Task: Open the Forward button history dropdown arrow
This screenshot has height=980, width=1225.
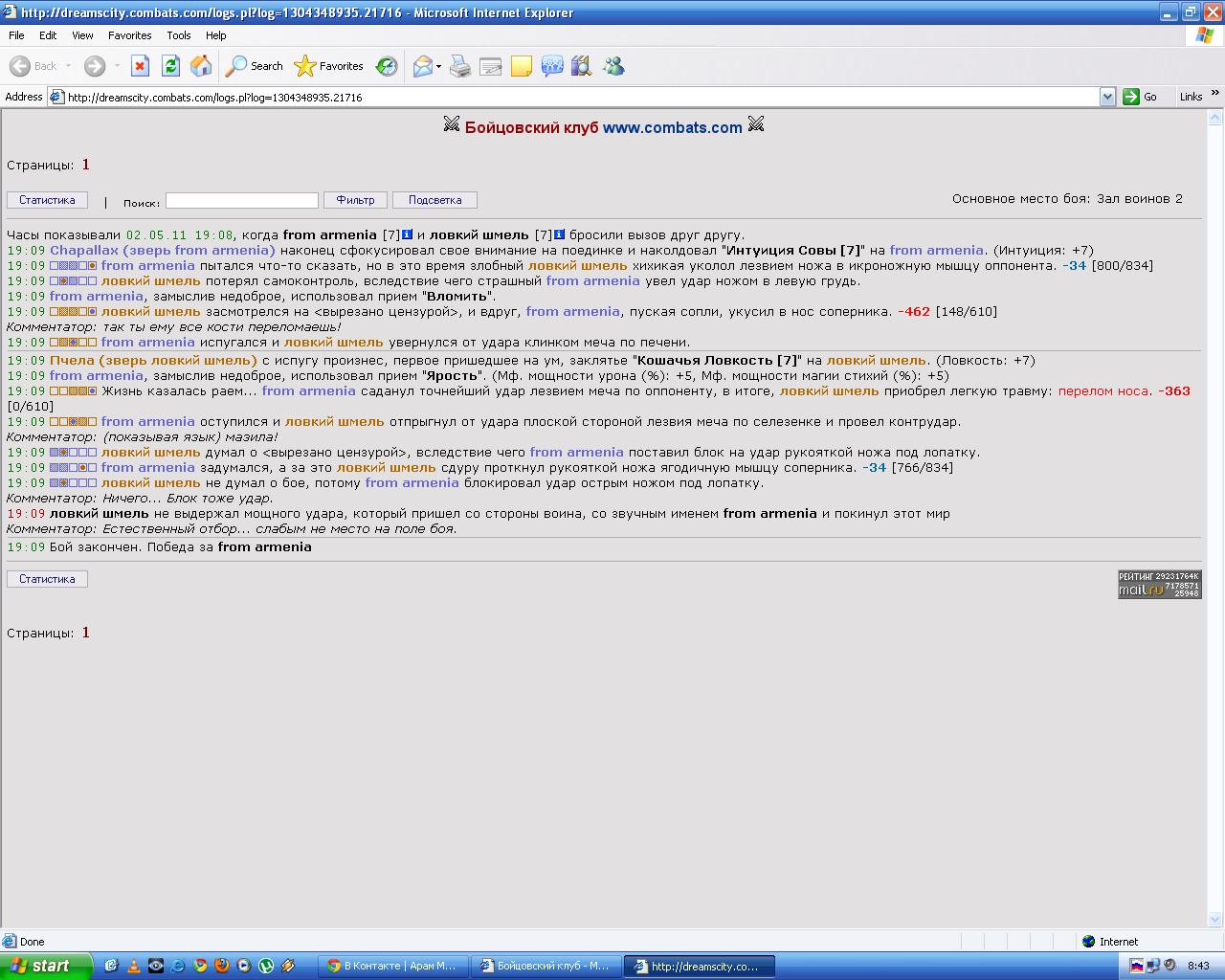Action: [117, 66]
